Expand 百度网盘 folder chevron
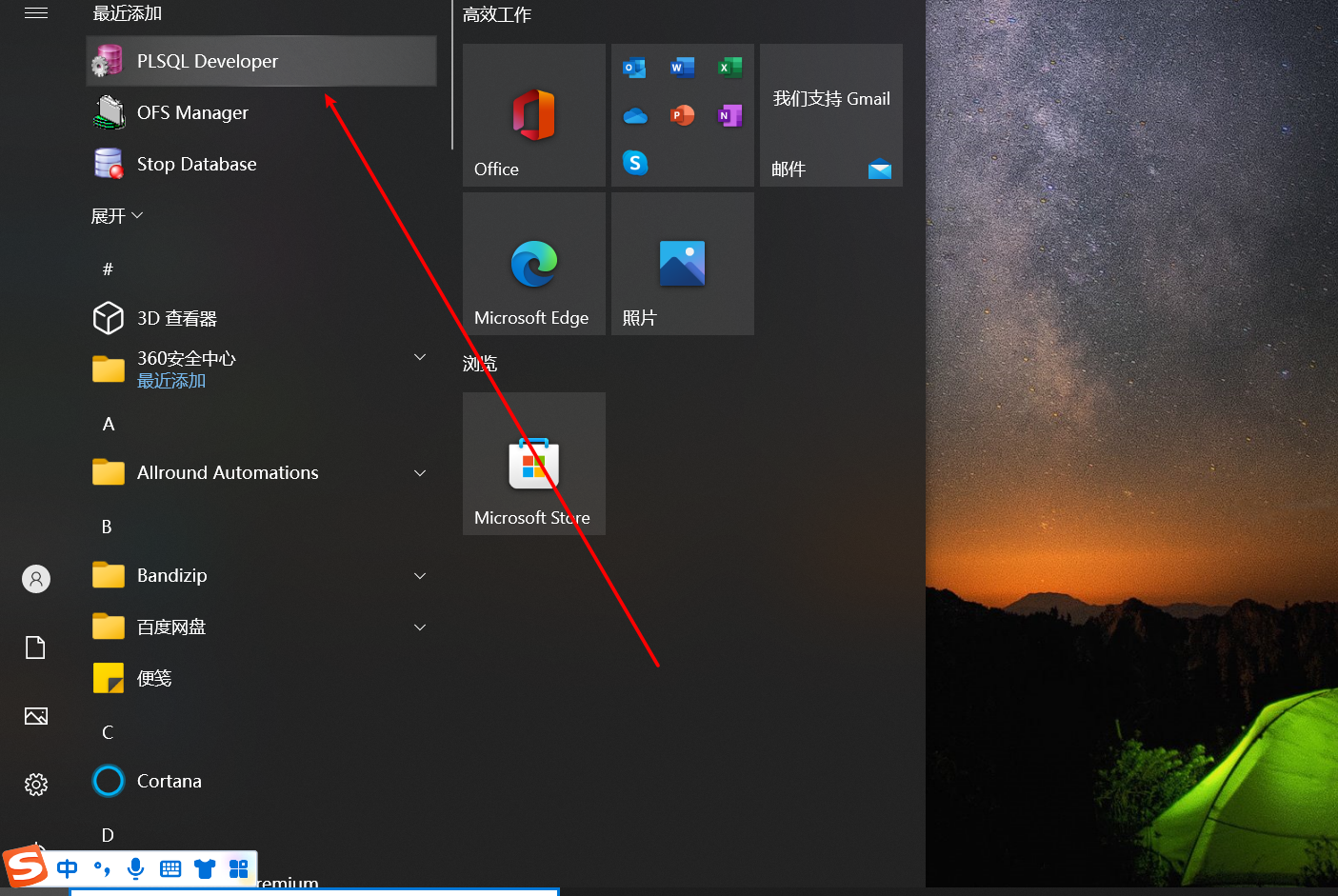 point(420,627)
